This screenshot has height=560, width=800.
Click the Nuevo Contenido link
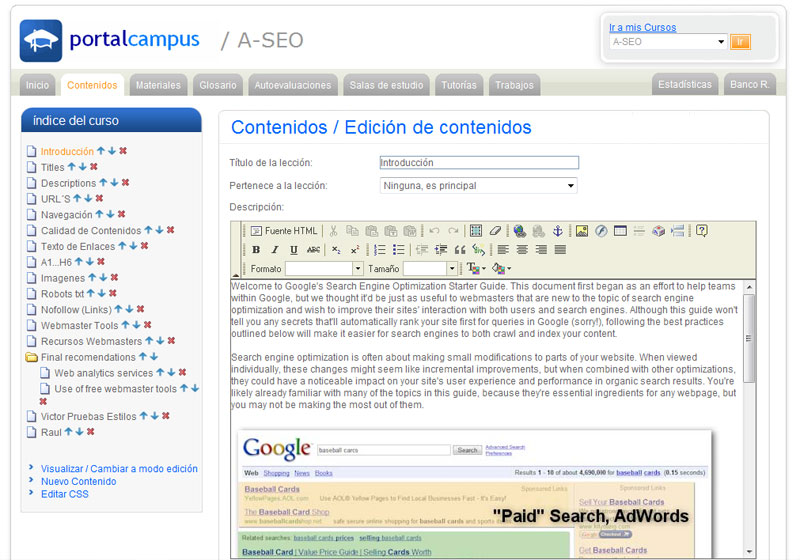pyautogui.click(x=78, y=481)
